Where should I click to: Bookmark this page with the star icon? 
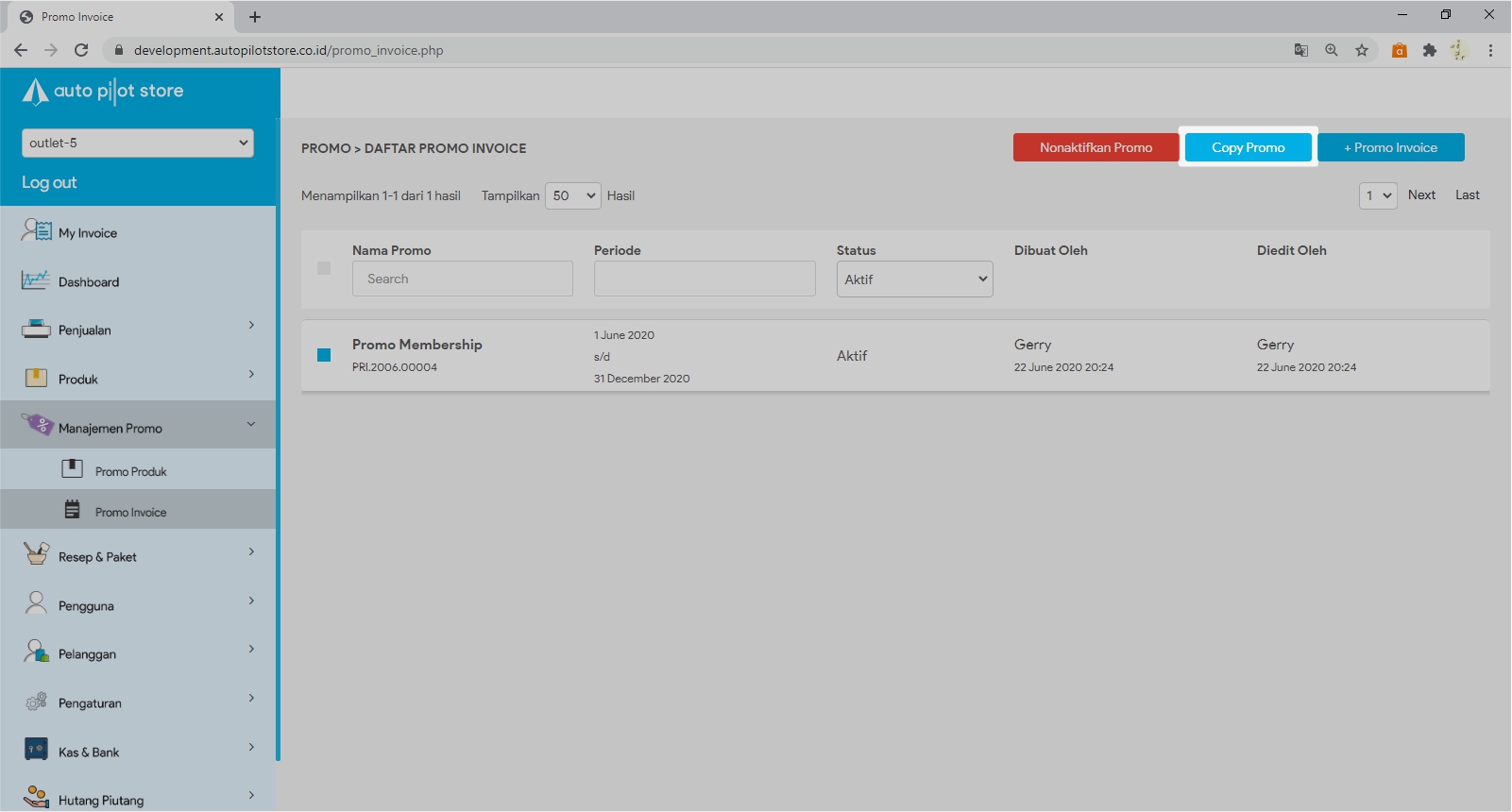(x=1361, y=50)
